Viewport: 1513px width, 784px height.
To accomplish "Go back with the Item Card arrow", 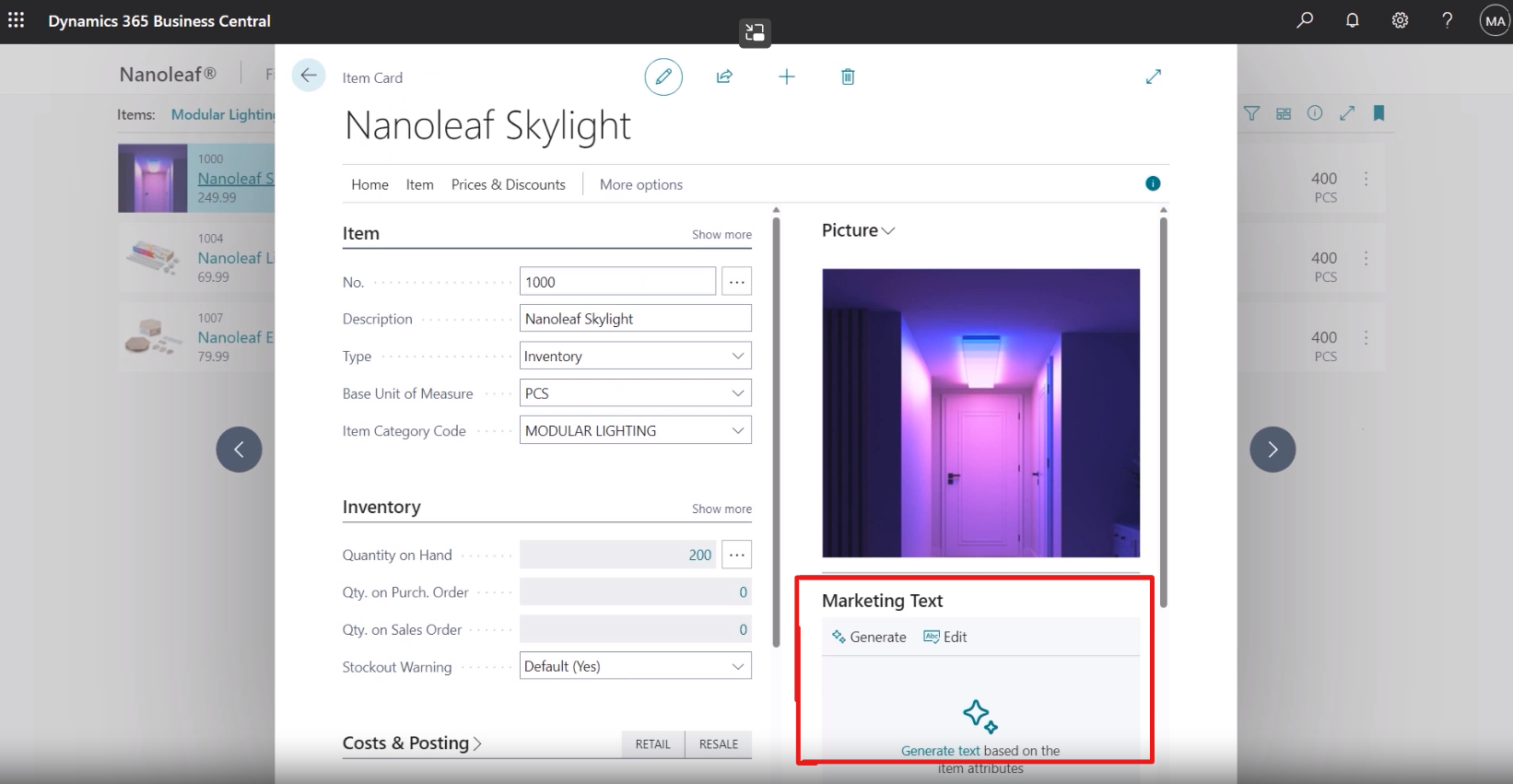I will (309, 76).
